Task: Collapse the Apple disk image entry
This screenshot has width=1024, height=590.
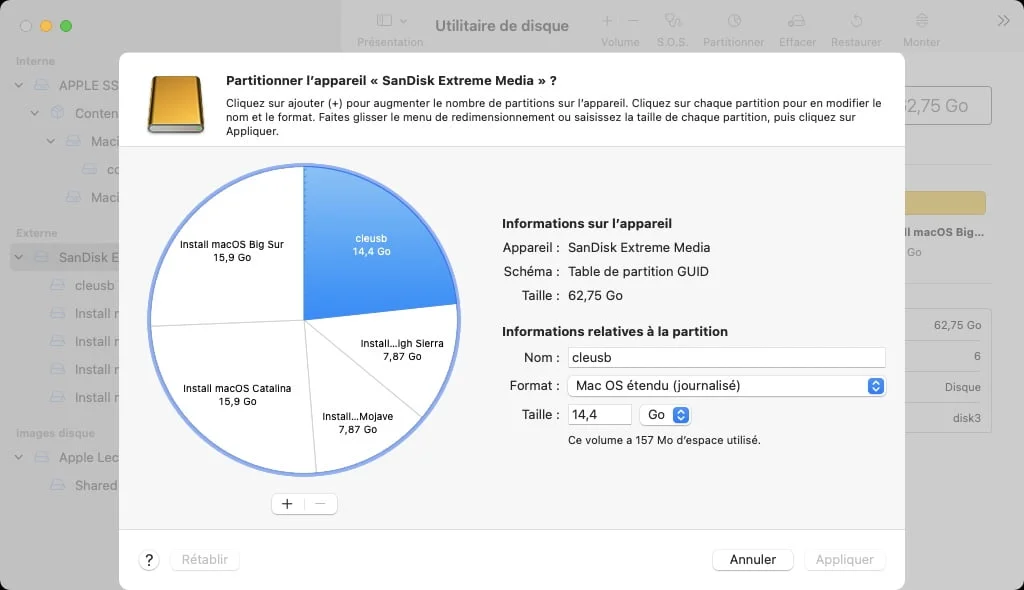Action: pyautogui.click(x=17, y=457)
